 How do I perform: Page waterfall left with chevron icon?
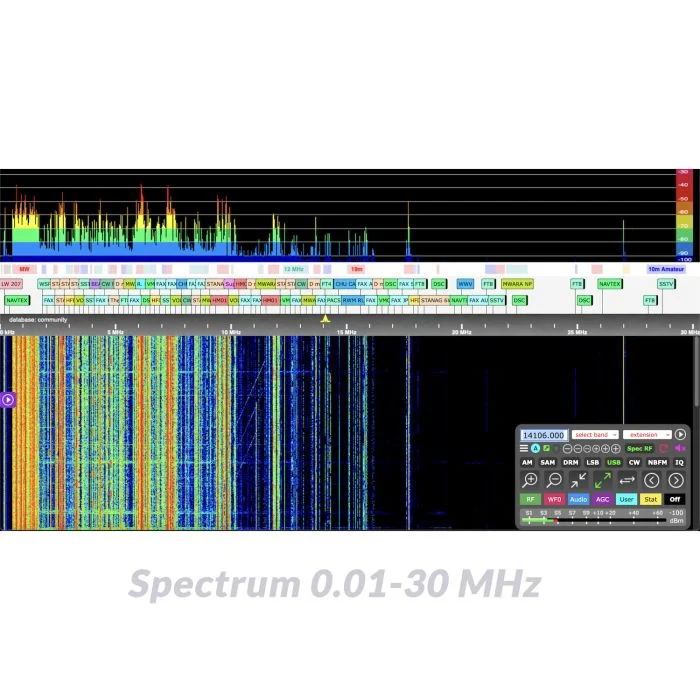tap(652, 480)
